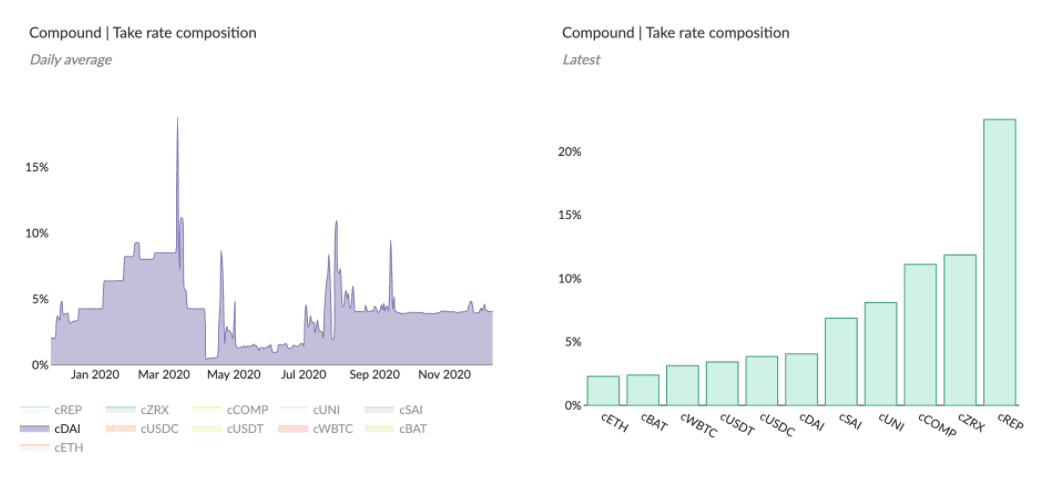Toggle the cETH legend entry

(x=50, y=448)
